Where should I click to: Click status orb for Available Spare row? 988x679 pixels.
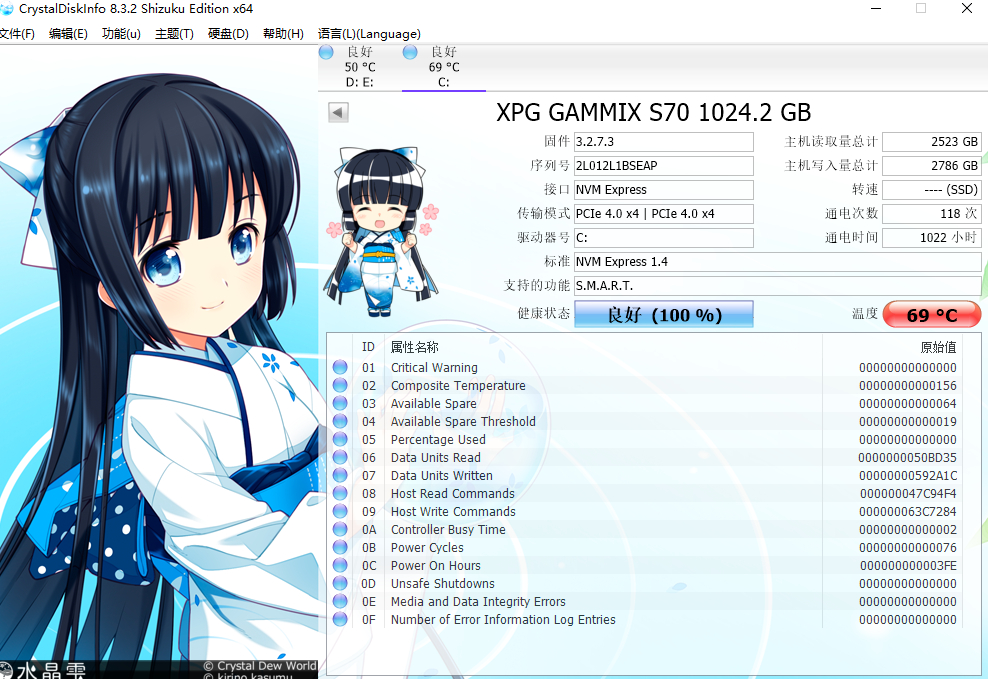click(340, 403)
